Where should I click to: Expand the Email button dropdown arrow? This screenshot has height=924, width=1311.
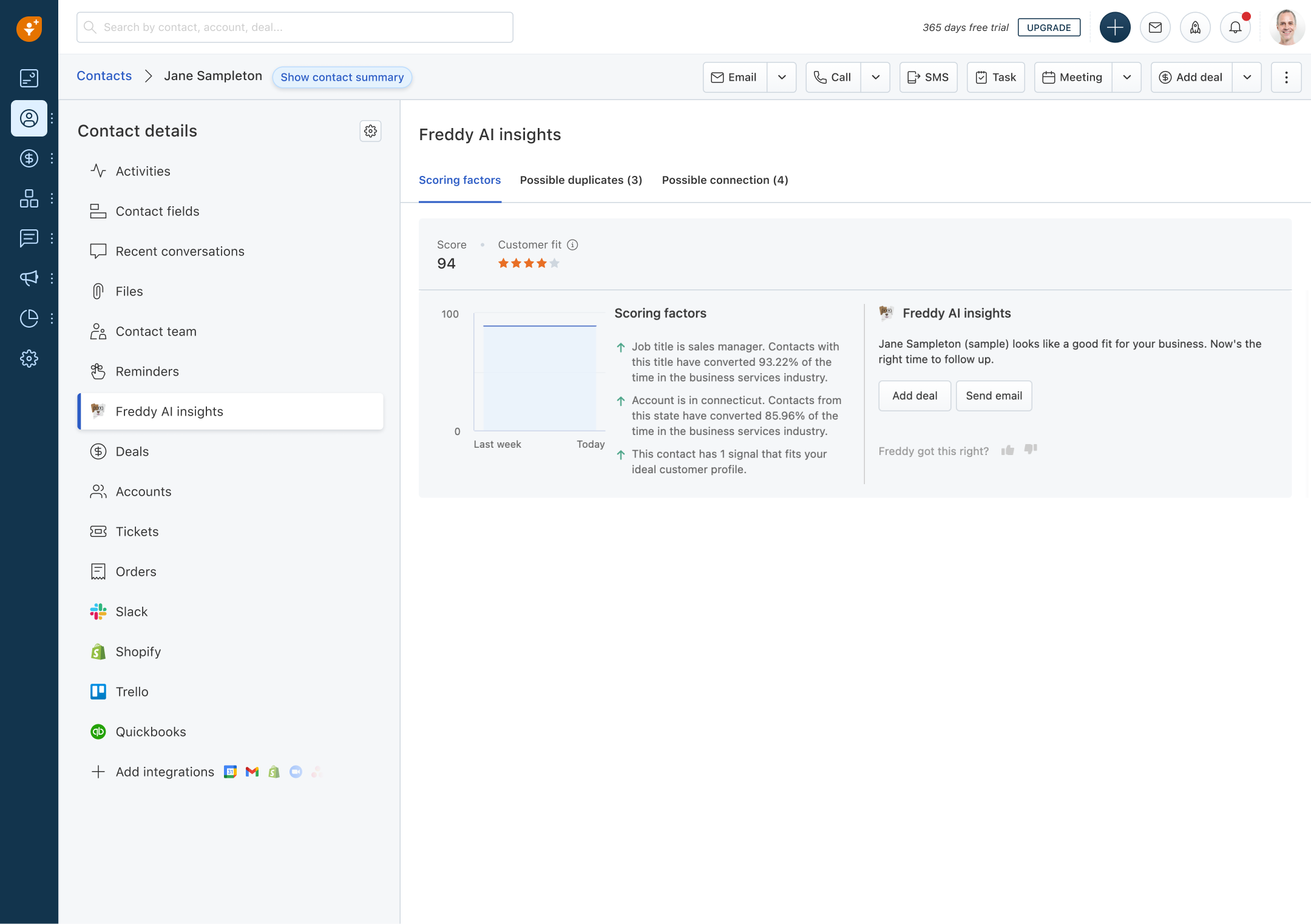(782, 77)
